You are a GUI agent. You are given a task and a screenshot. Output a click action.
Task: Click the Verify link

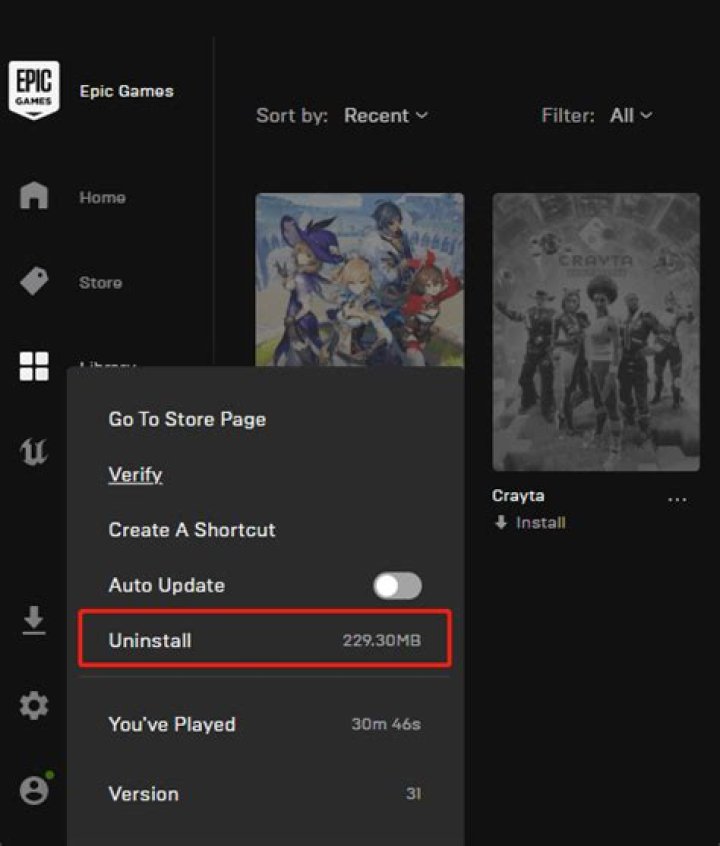coord(135,475)
